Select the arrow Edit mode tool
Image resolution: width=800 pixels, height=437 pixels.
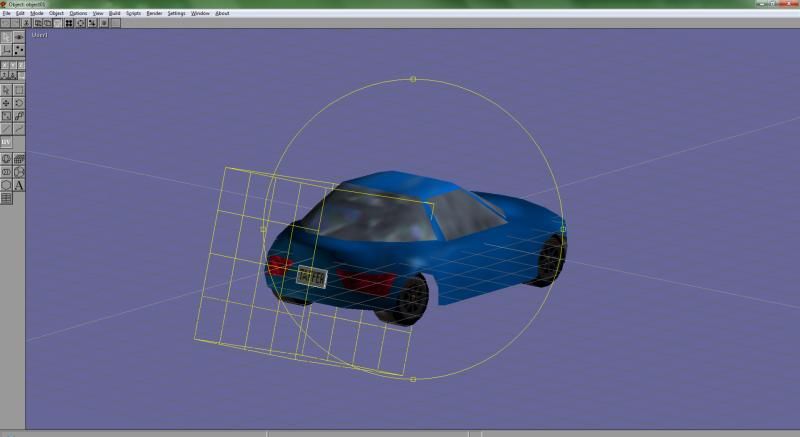[6, 37]
